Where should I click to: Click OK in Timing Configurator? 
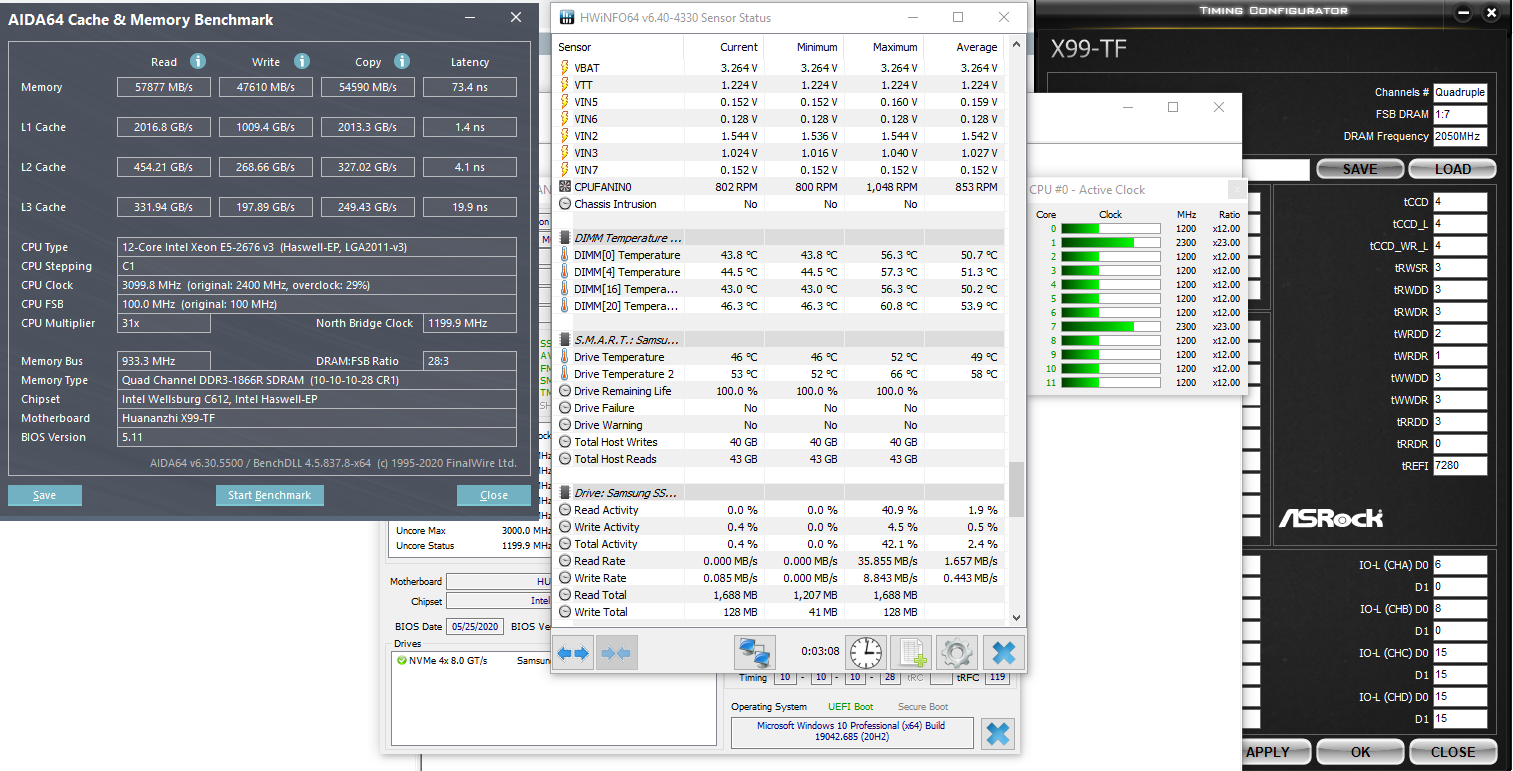(x=1360, y=752)
